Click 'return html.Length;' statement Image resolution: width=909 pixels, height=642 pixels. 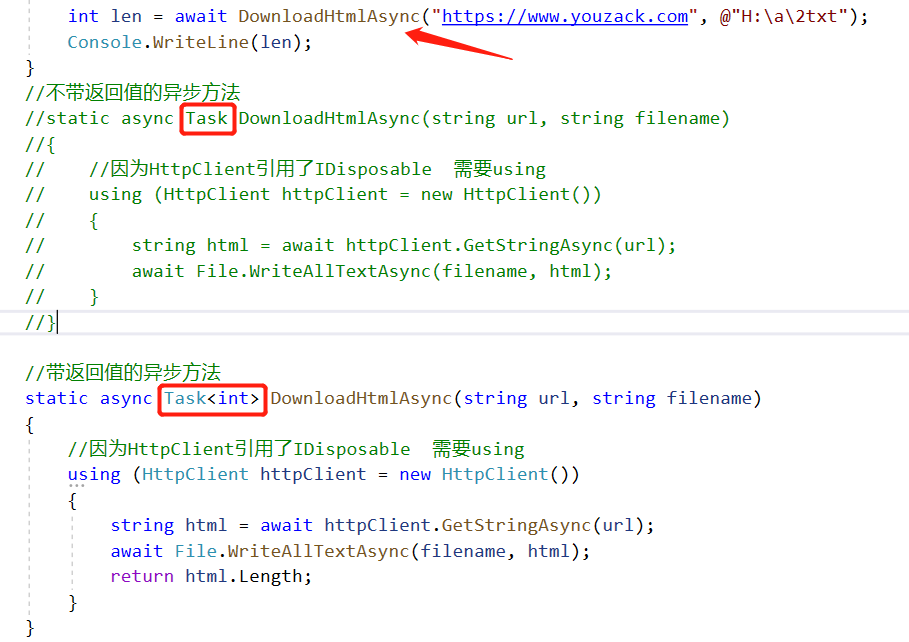[211, 576]
